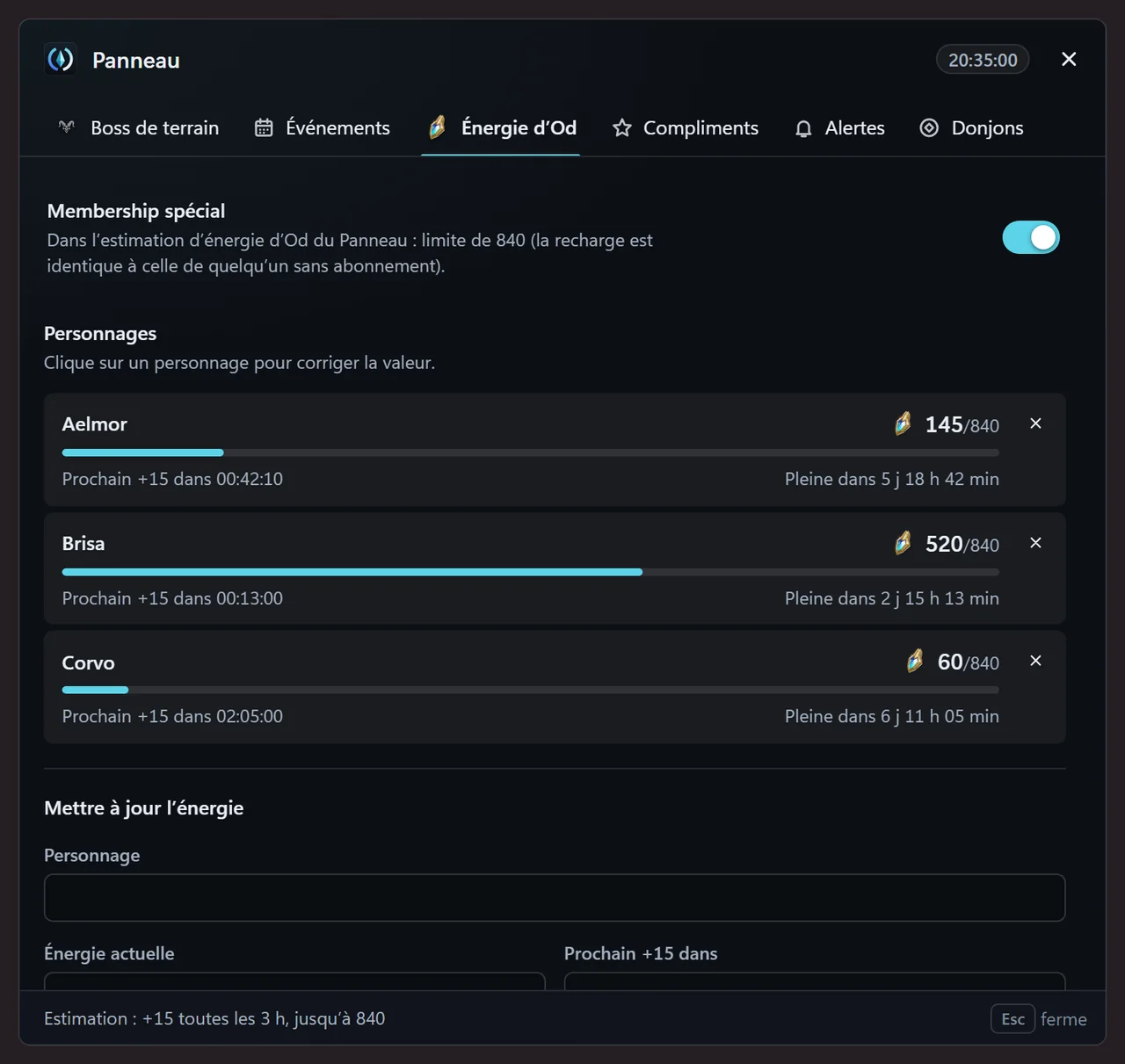1125x1064 pixels.
Task: Click Corvo's energy progress bar
Action: pos(531,690)
